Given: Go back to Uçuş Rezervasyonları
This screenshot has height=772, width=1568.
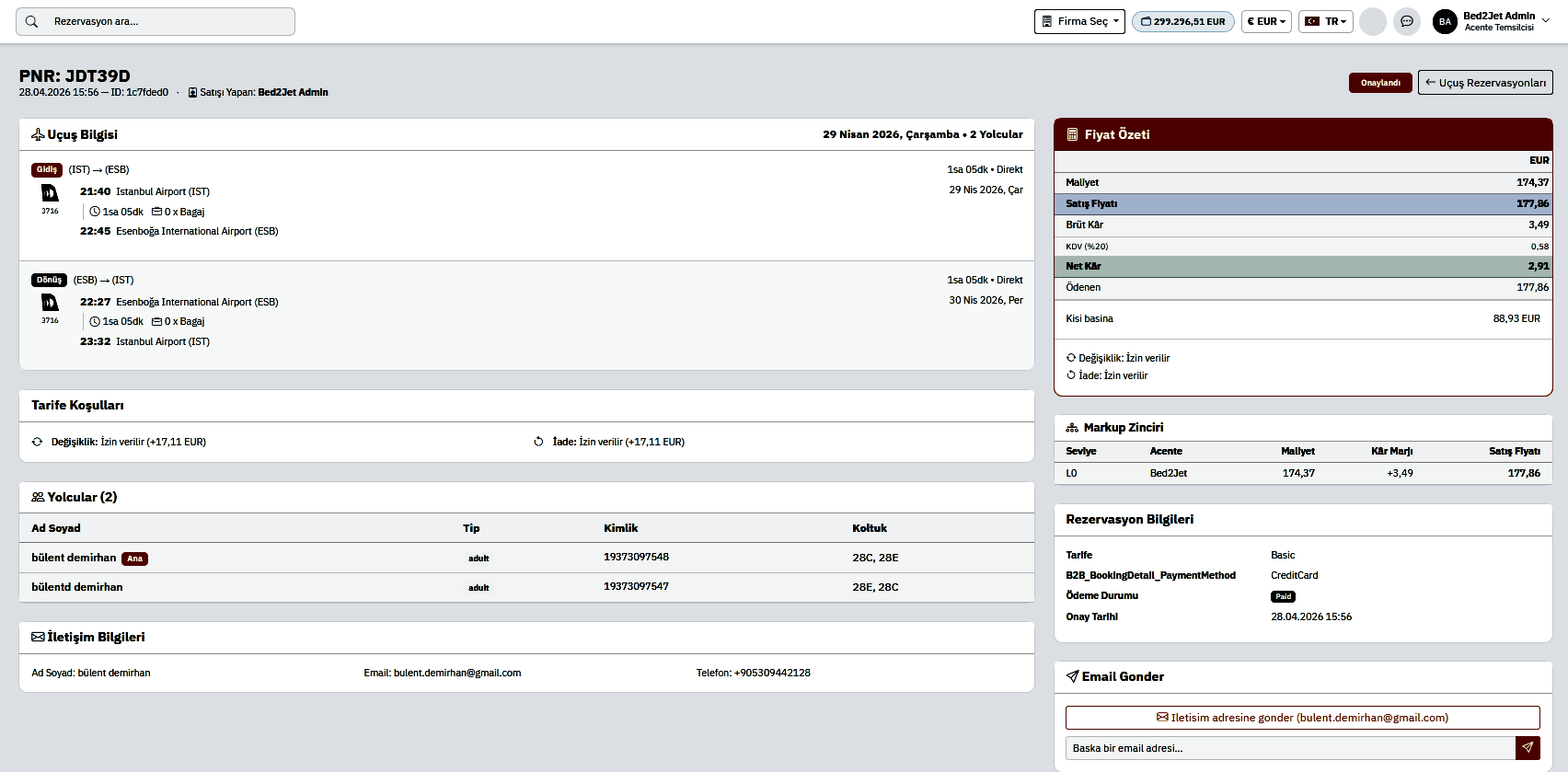Looking at the screenshot, I should click(x=1485, y=83).
